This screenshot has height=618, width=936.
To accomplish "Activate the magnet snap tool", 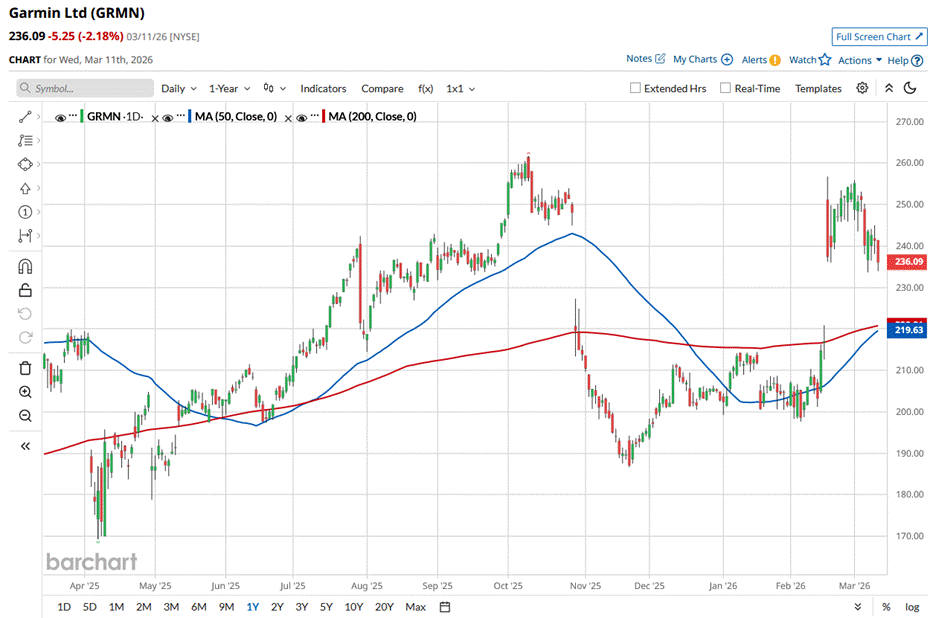I will (x=25, y=267).
